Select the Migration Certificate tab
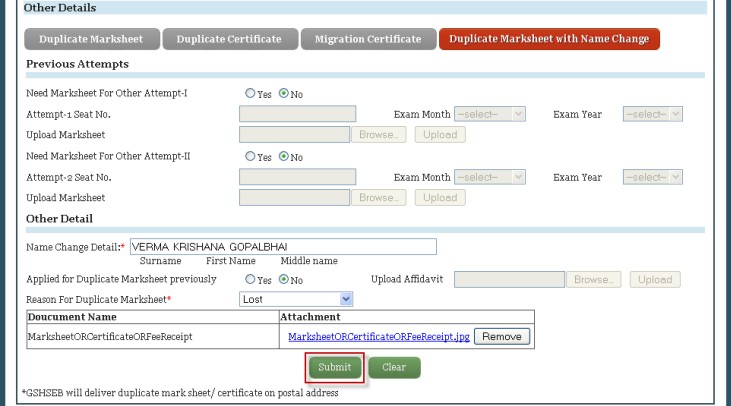This screenshot has width=731, height=406. tap(367, 39)
